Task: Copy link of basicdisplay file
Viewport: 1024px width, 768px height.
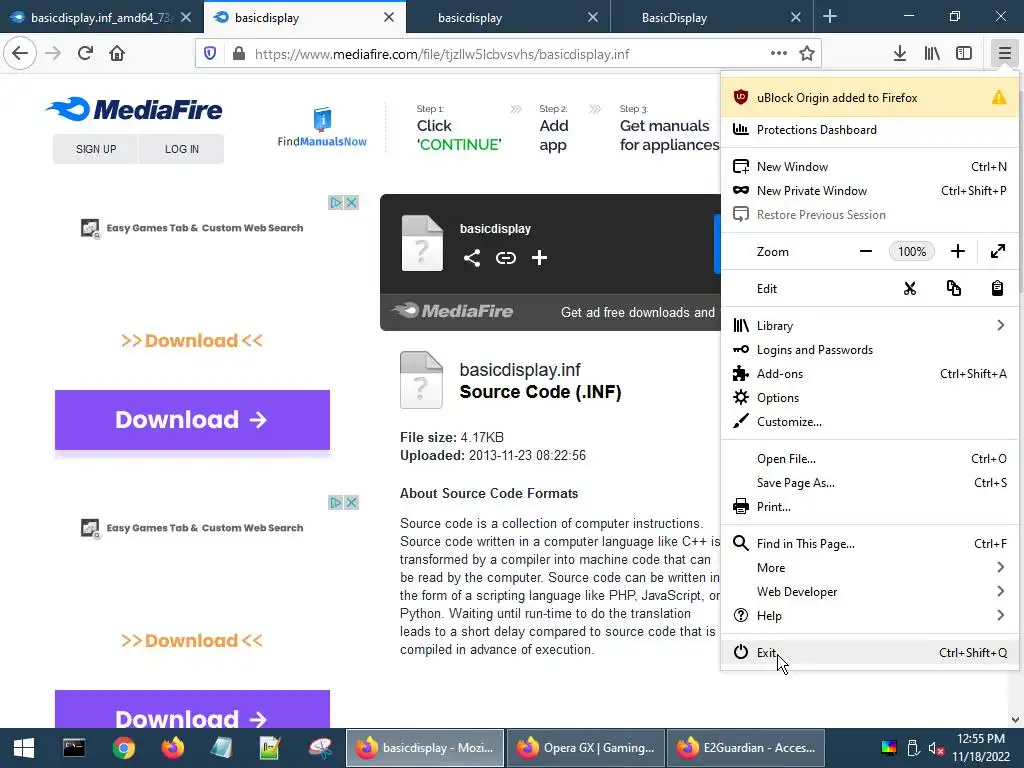Action: pyautogui.click(x=505, y=258)
